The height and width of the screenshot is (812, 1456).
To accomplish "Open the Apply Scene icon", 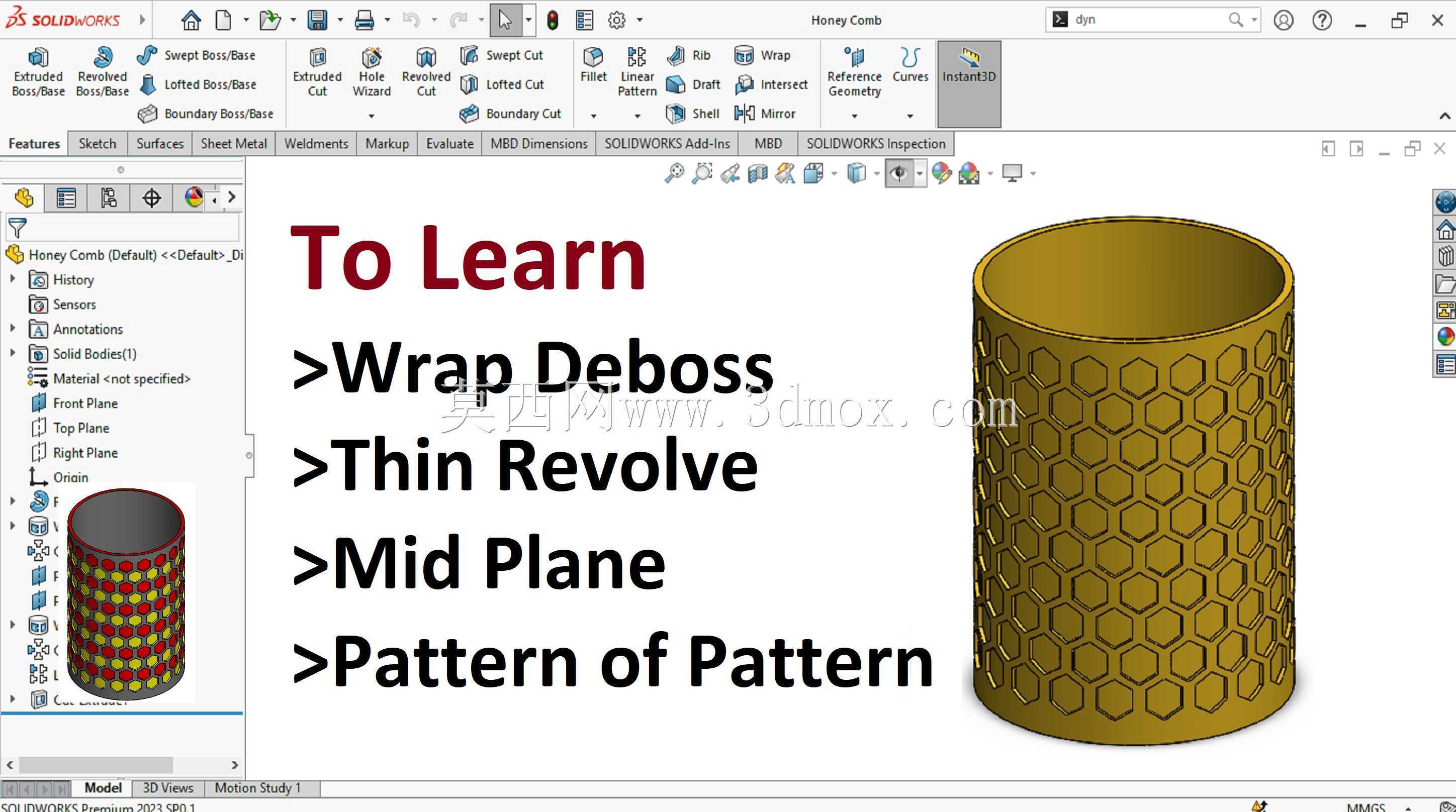I will (x=969, y=173).
